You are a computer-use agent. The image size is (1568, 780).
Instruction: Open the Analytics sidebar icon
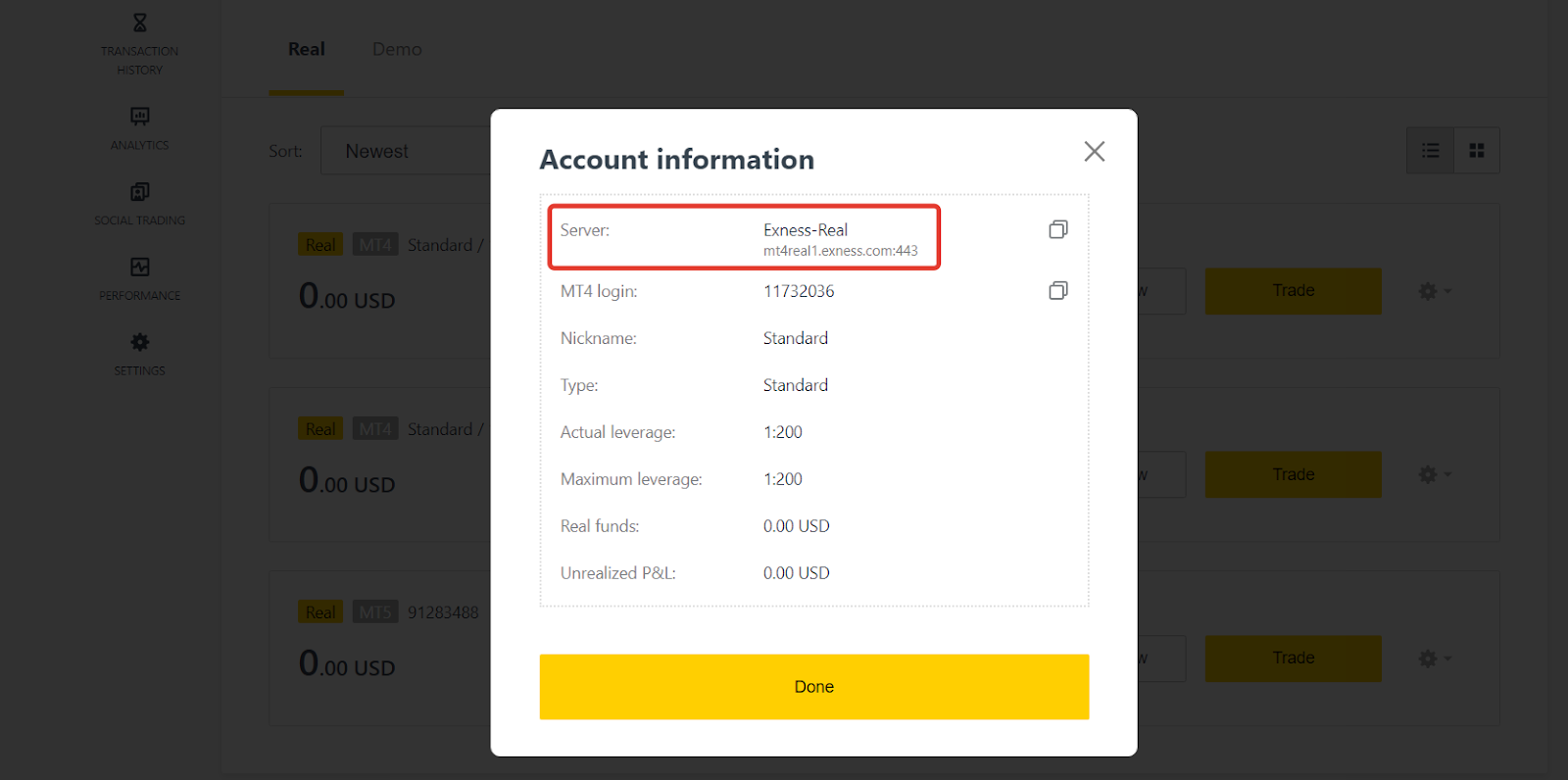click(140, 128)
